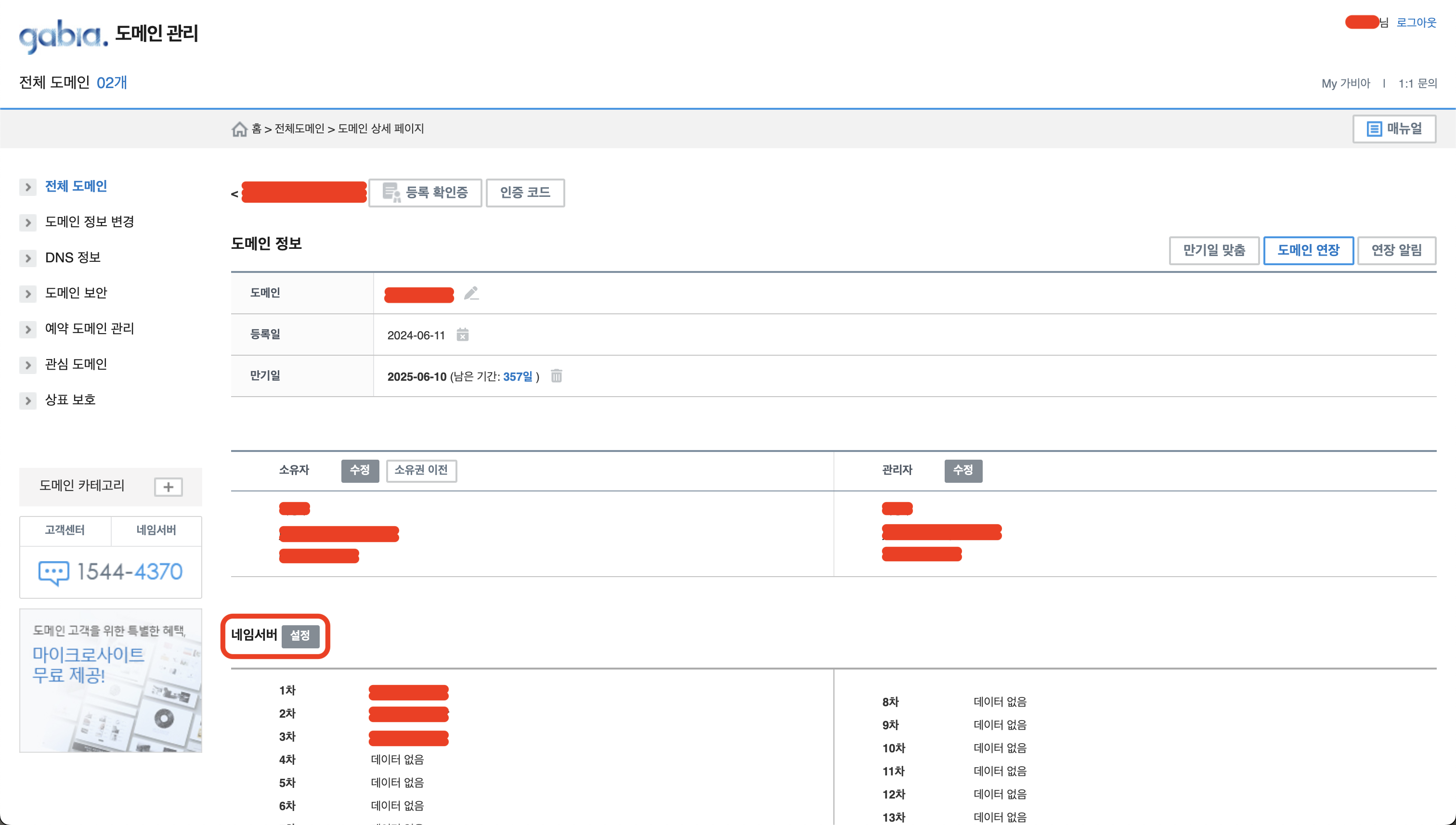Click 등록 확인증 button

[425, 193]
